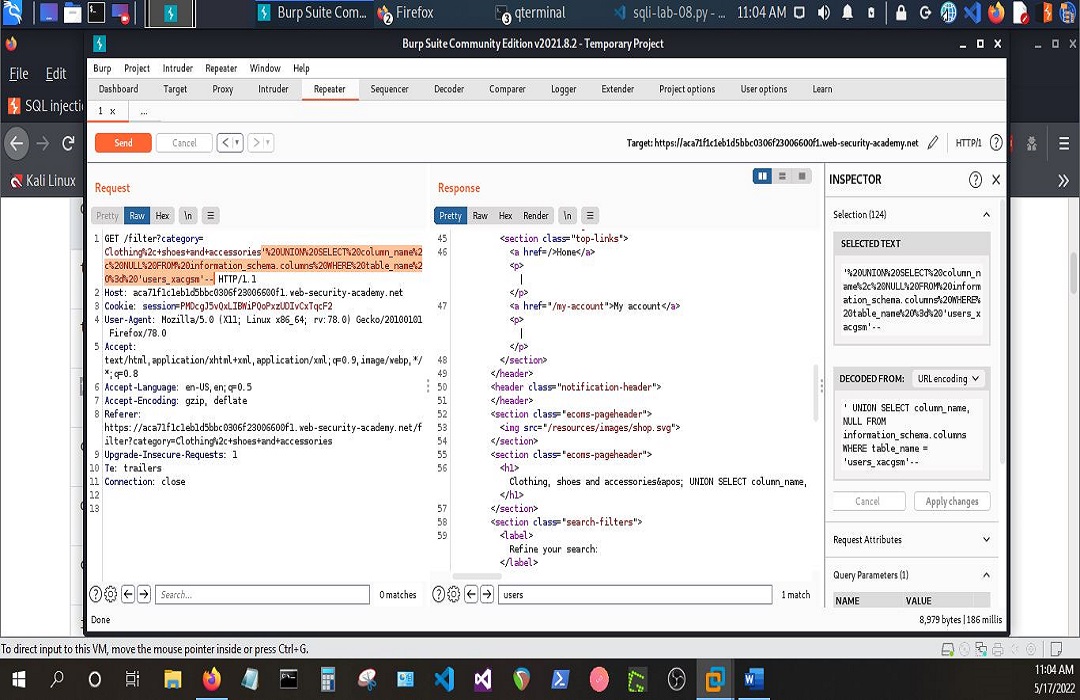The height and width of the screenshot is (700, 1080).
Task: Switch request view to Pretty
Action: (x=107, y=216)
